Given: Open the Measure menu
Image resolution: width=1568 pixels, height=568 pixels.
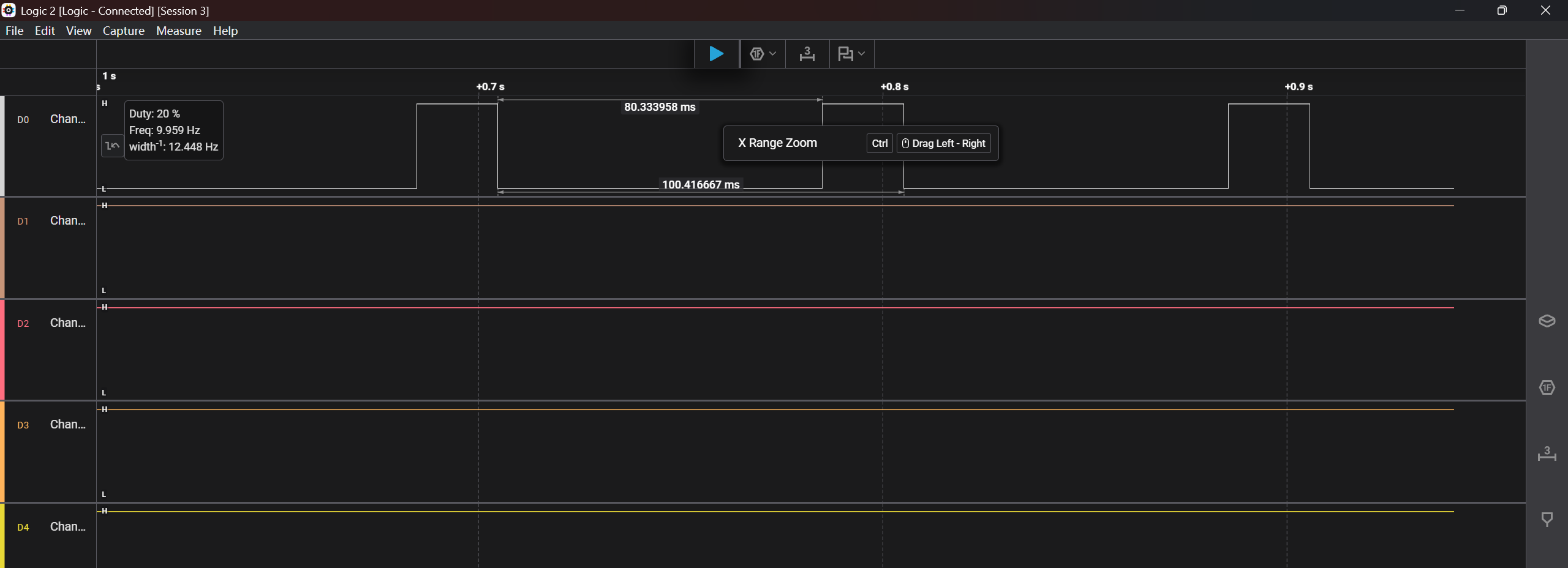Looking at the screenshot, I should pos(178,31).
